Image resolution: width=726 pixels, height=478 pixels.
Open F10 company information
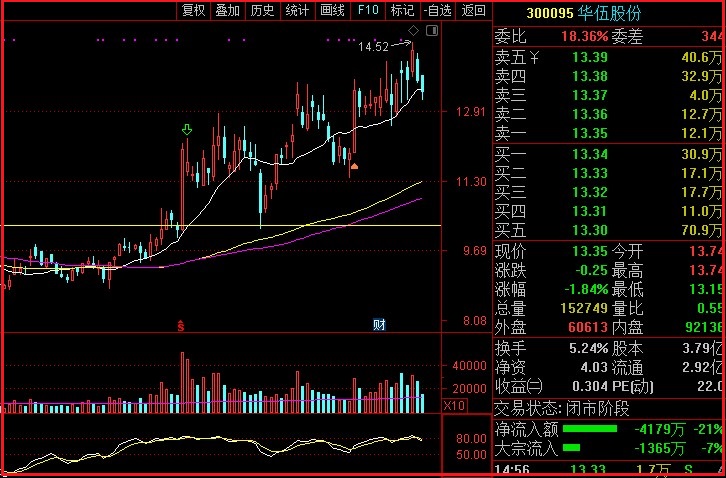tap(368, 10)
